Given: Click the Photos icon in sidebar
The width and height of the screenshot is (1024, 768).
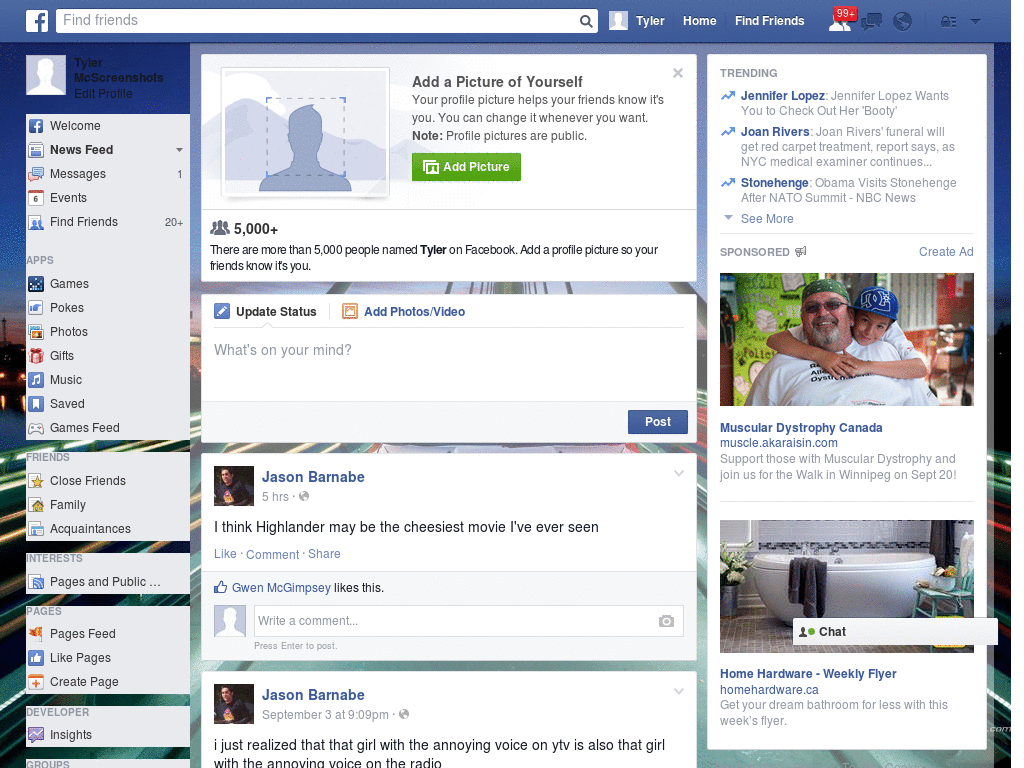Looking at the screenshot, I should [x=36, y=332].
